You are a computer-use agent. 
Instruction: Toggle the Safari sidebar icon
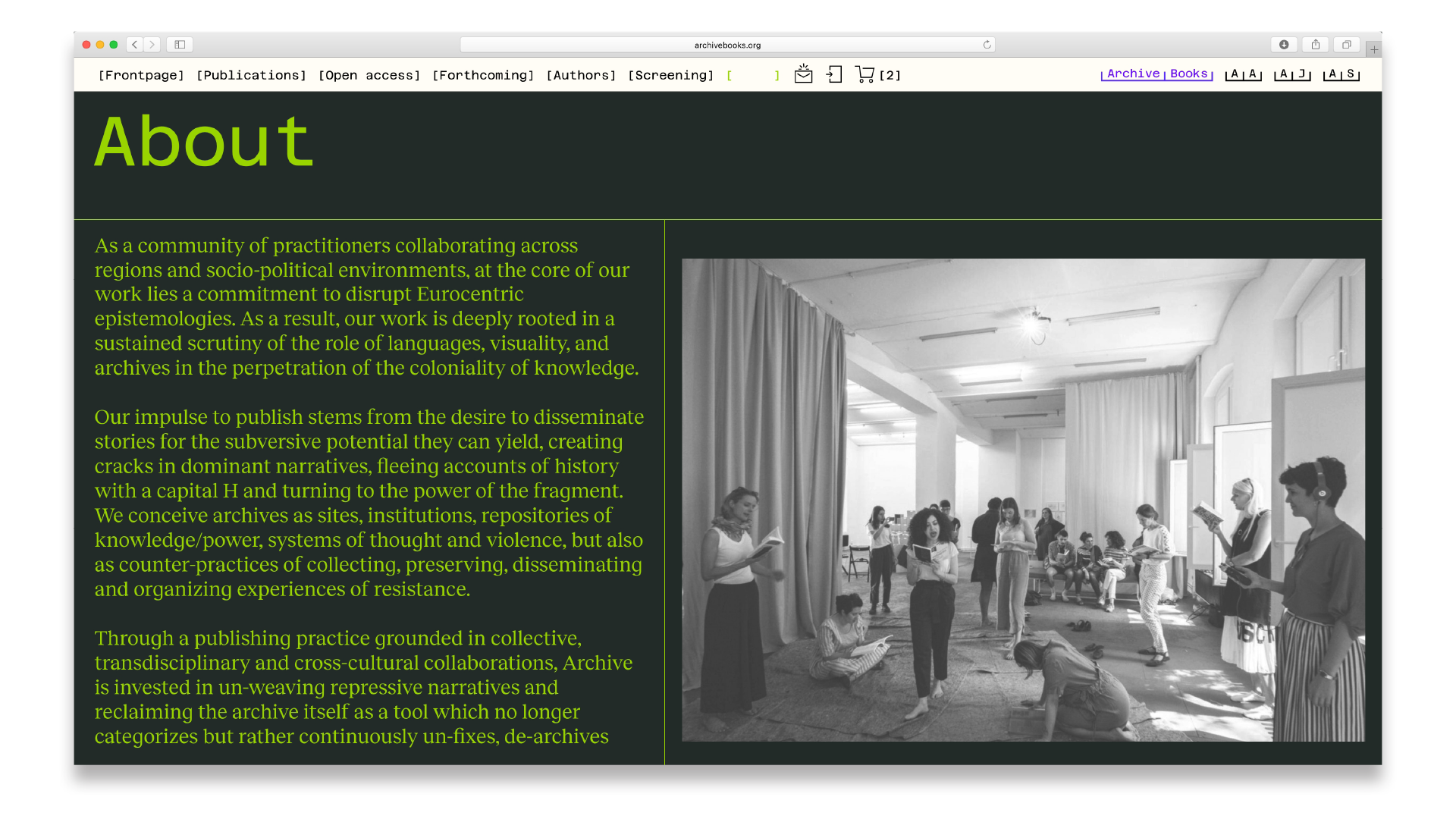click(x=180, y=45)
